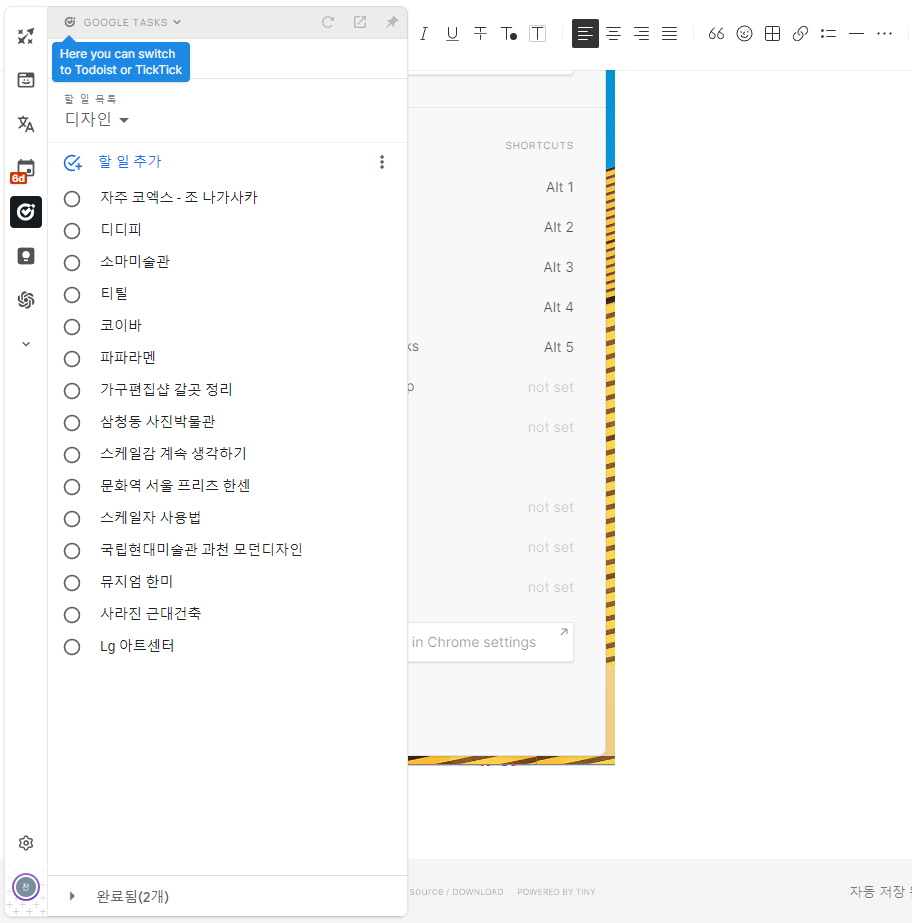Open the Google Keep notes sidebar icon
This screenshot has height=923, width=912.
pos(25,256)
